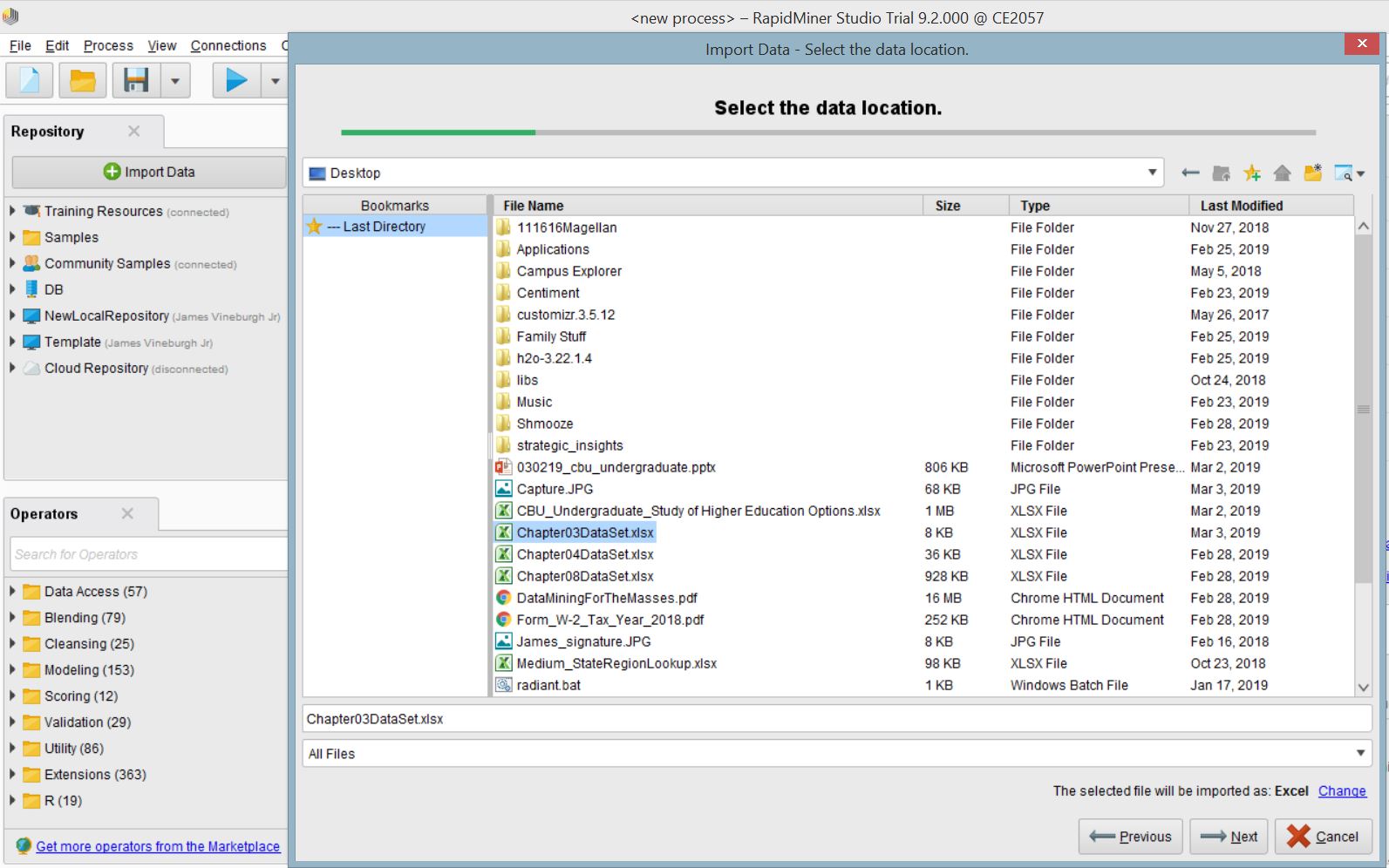Click the open process folder icon
Screen dimensions: 1389x868
pyautogui.click(x=83, y=81)
